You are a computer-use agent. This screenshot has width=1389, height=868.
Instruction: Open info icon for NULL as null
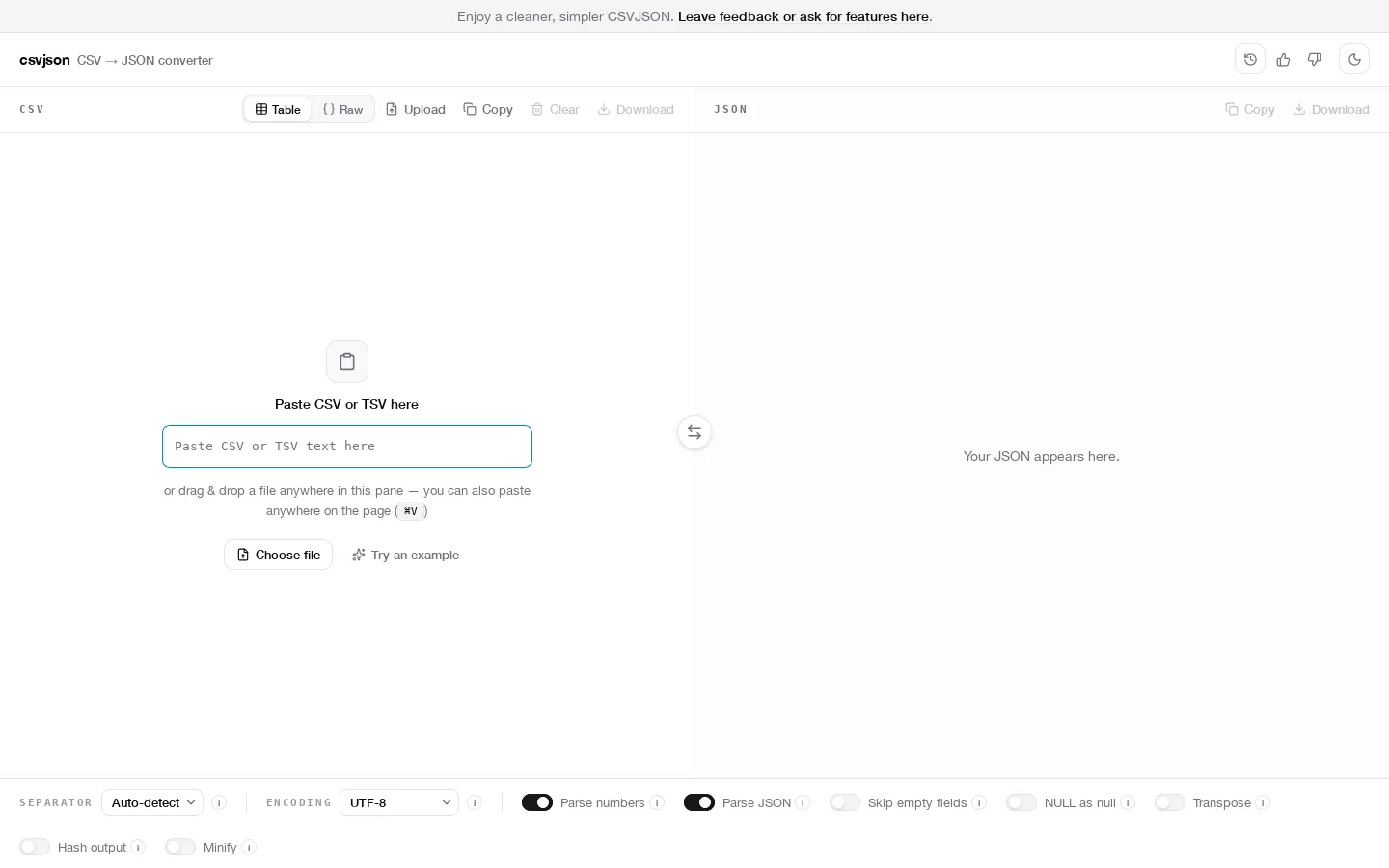1128,802
